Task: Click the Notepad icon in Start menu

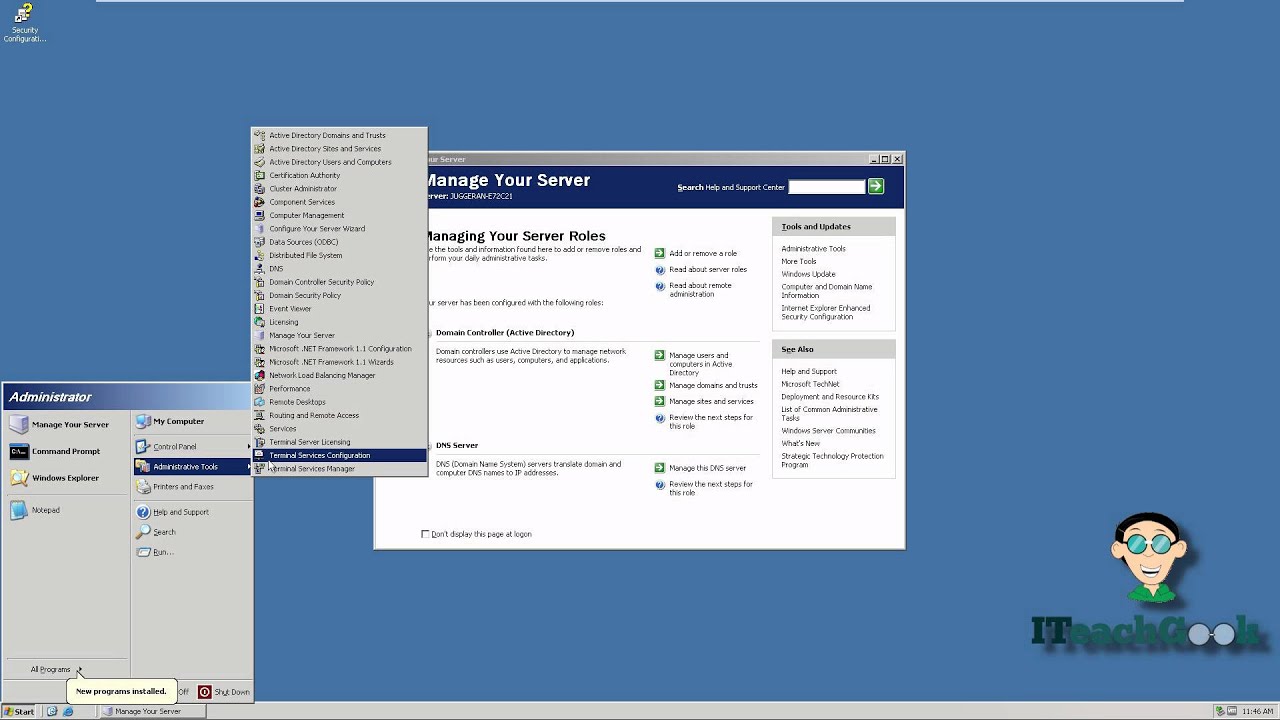Action: 19,510
